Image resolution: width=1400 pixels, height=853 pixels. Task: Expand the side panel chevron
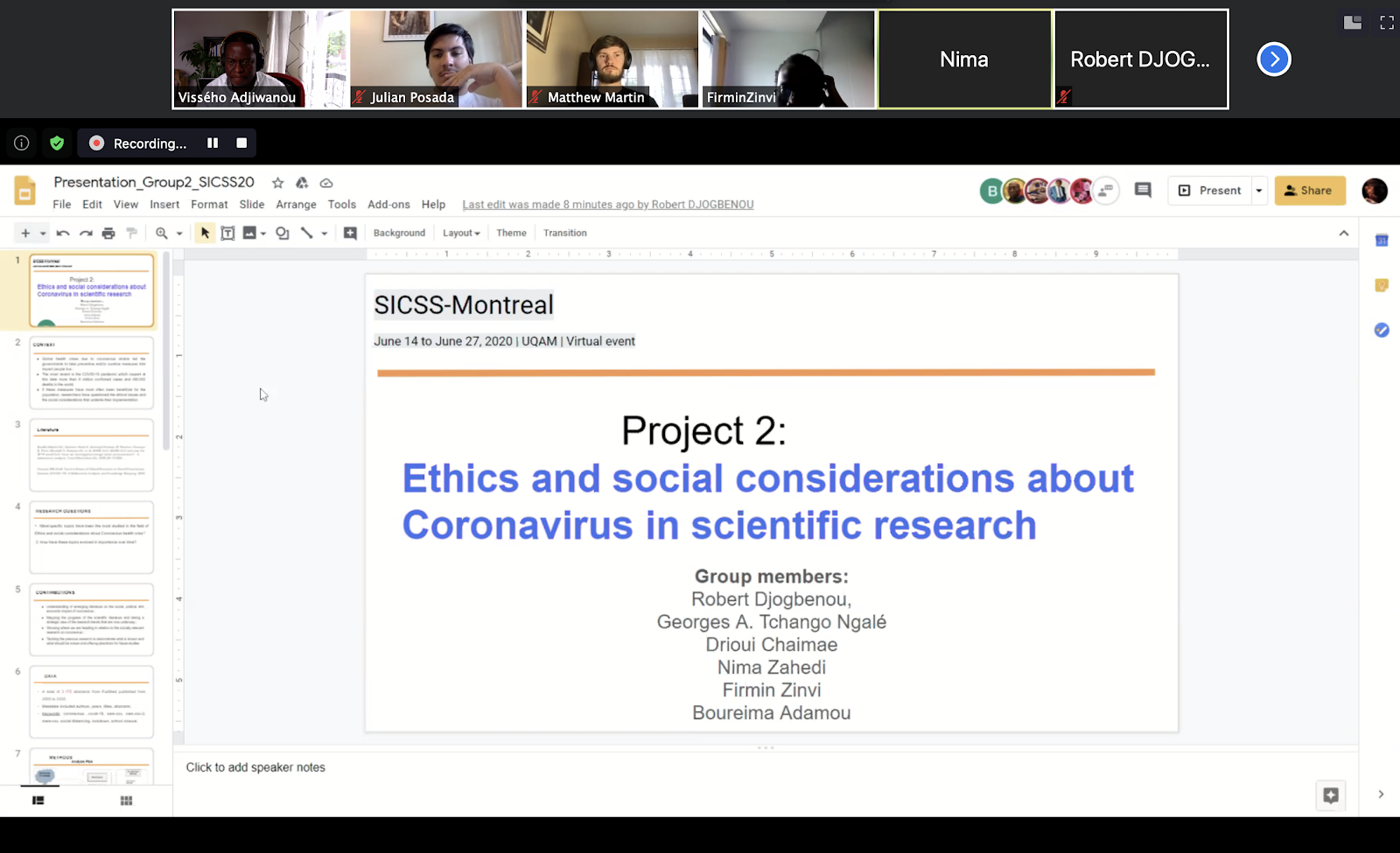point(1381,794)
